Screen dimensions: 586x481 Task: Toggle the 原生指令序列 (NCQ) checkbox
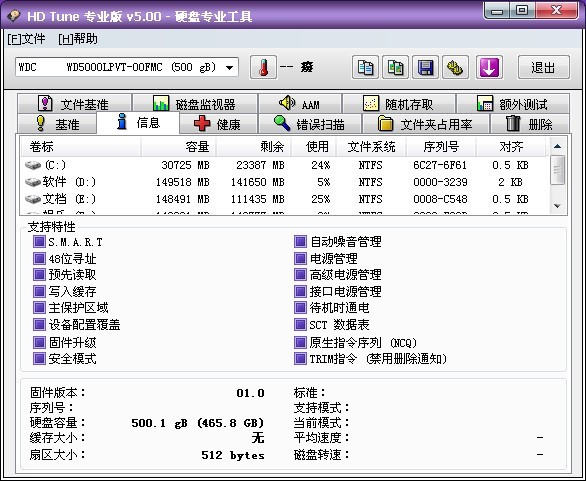[300, 342]
